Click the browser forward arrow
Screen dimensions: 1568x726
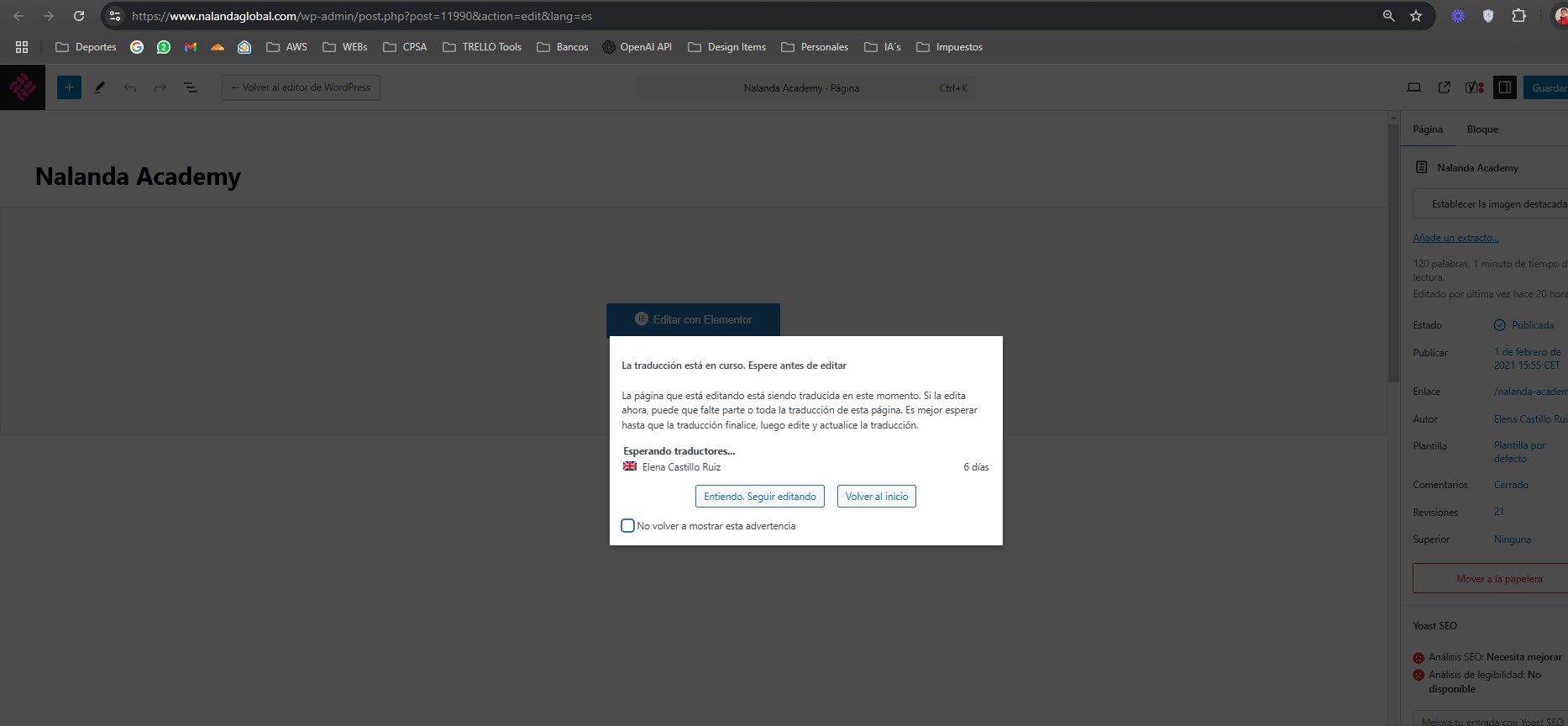[x=49, y=16]
